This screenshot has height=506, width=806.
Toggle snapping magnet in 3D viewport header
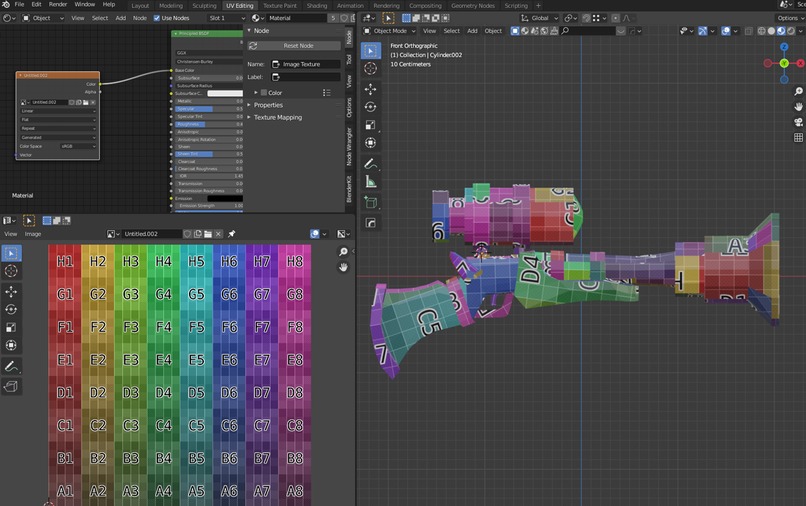(x=586, y=18)
